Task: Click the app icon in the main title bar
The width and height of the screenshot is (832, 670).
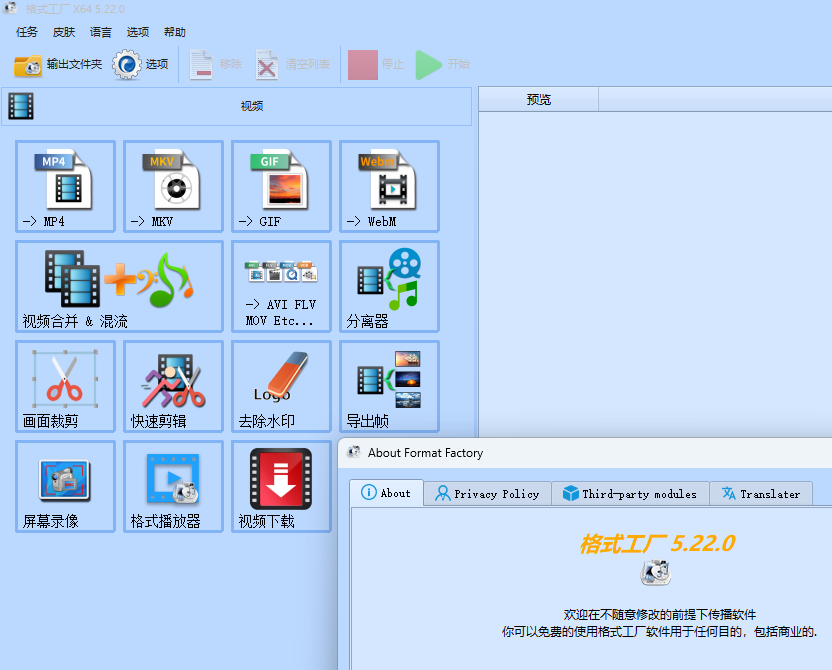Action: [10, 8]
